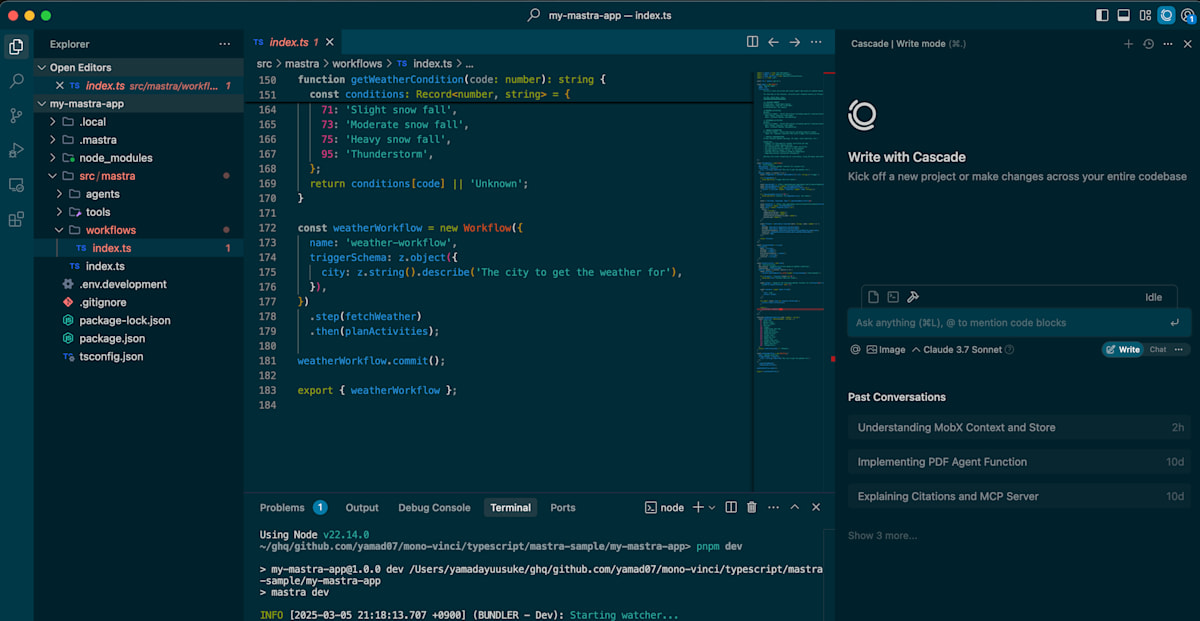Viewport: 1200px width, 621px height.
Task: Click the hammer tools icon in Cascade
Action: click(x=913, y=297)
